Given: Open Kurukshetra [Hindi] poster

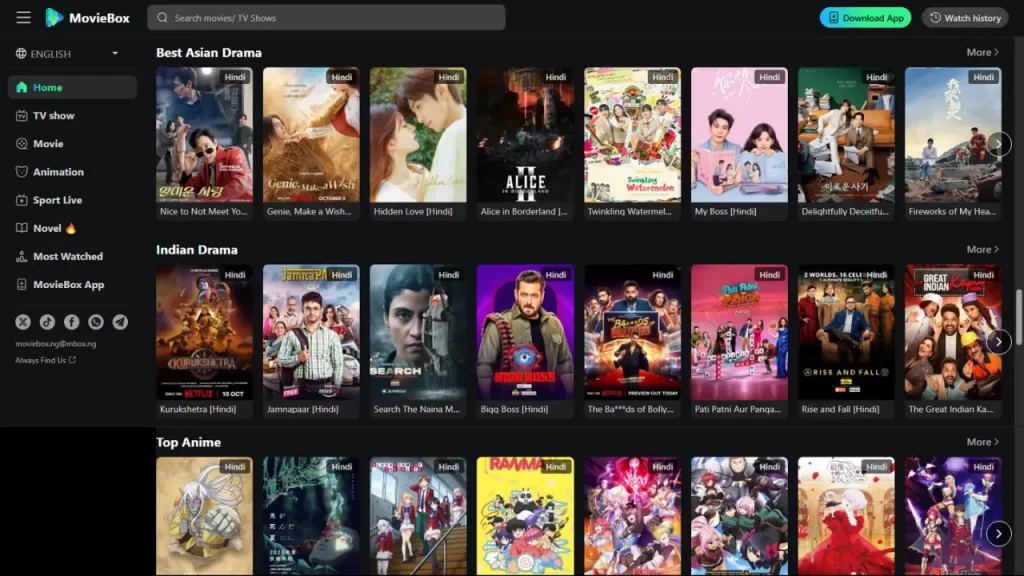Looking at the screenshot, I should 204,332.
